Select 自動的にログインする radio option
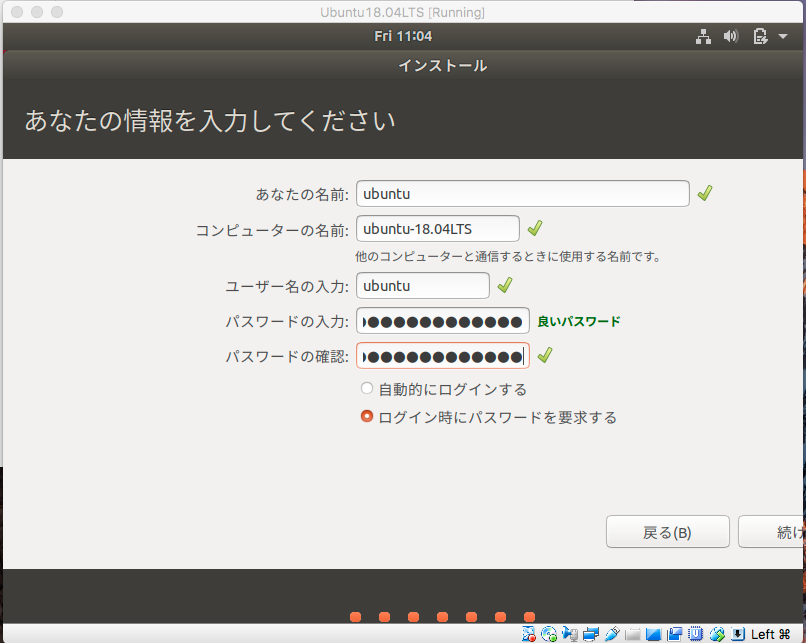The width and height of the screenshot is (806, 643). tap(367, 389)
